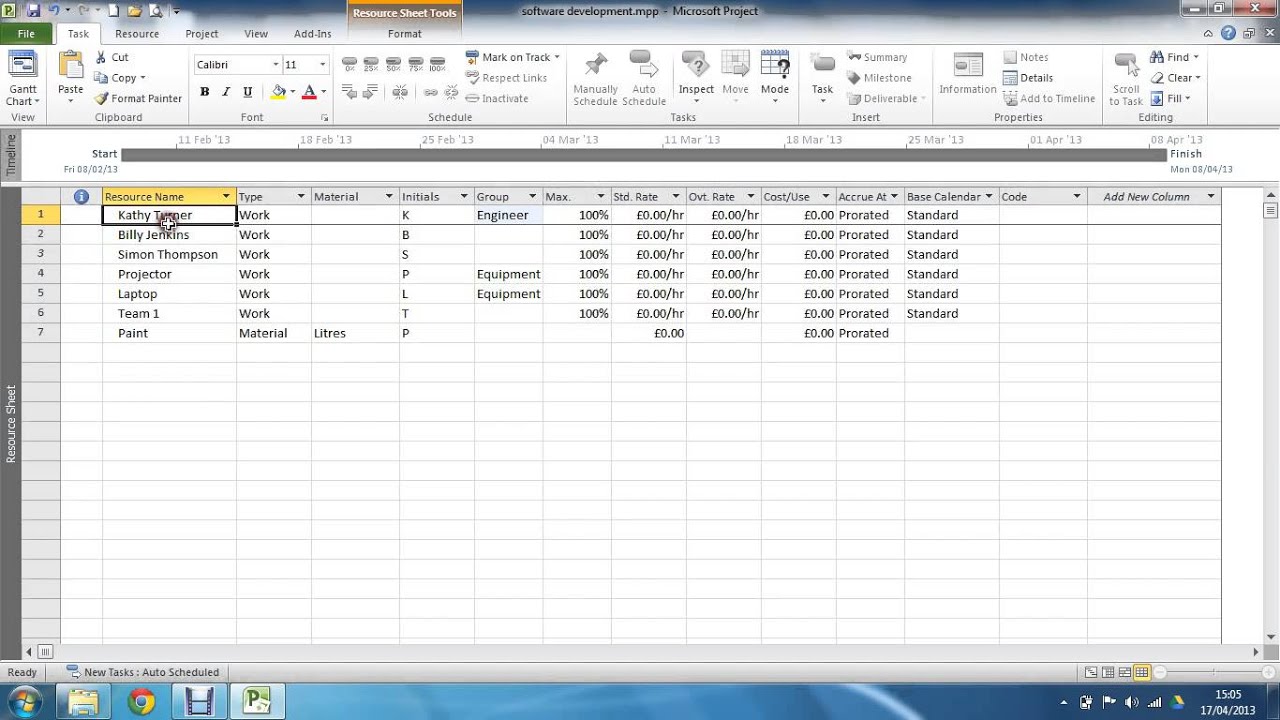
Task: Click the Split Task icon
Action: point(400,92)
